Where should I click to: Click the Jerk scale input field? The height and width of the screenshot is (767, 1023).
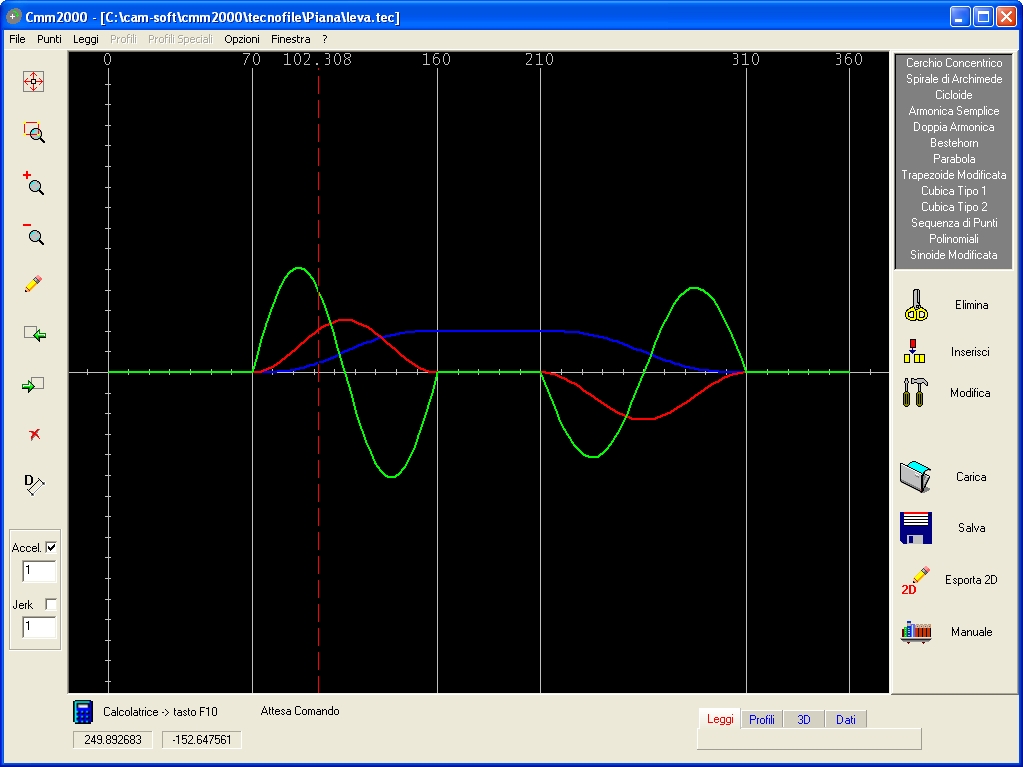click(x=39, y=627)
